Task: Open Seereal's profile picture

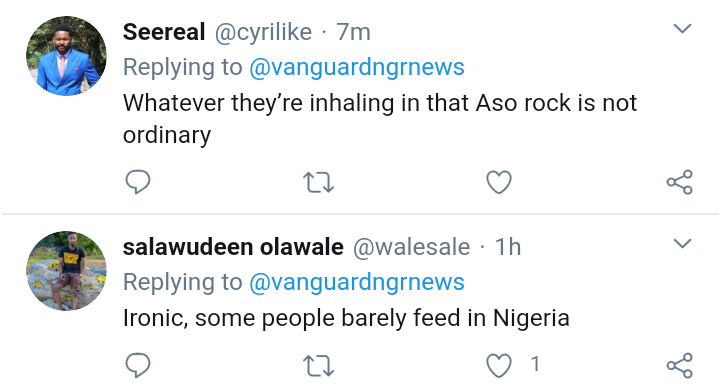Action: coord(66,56)
